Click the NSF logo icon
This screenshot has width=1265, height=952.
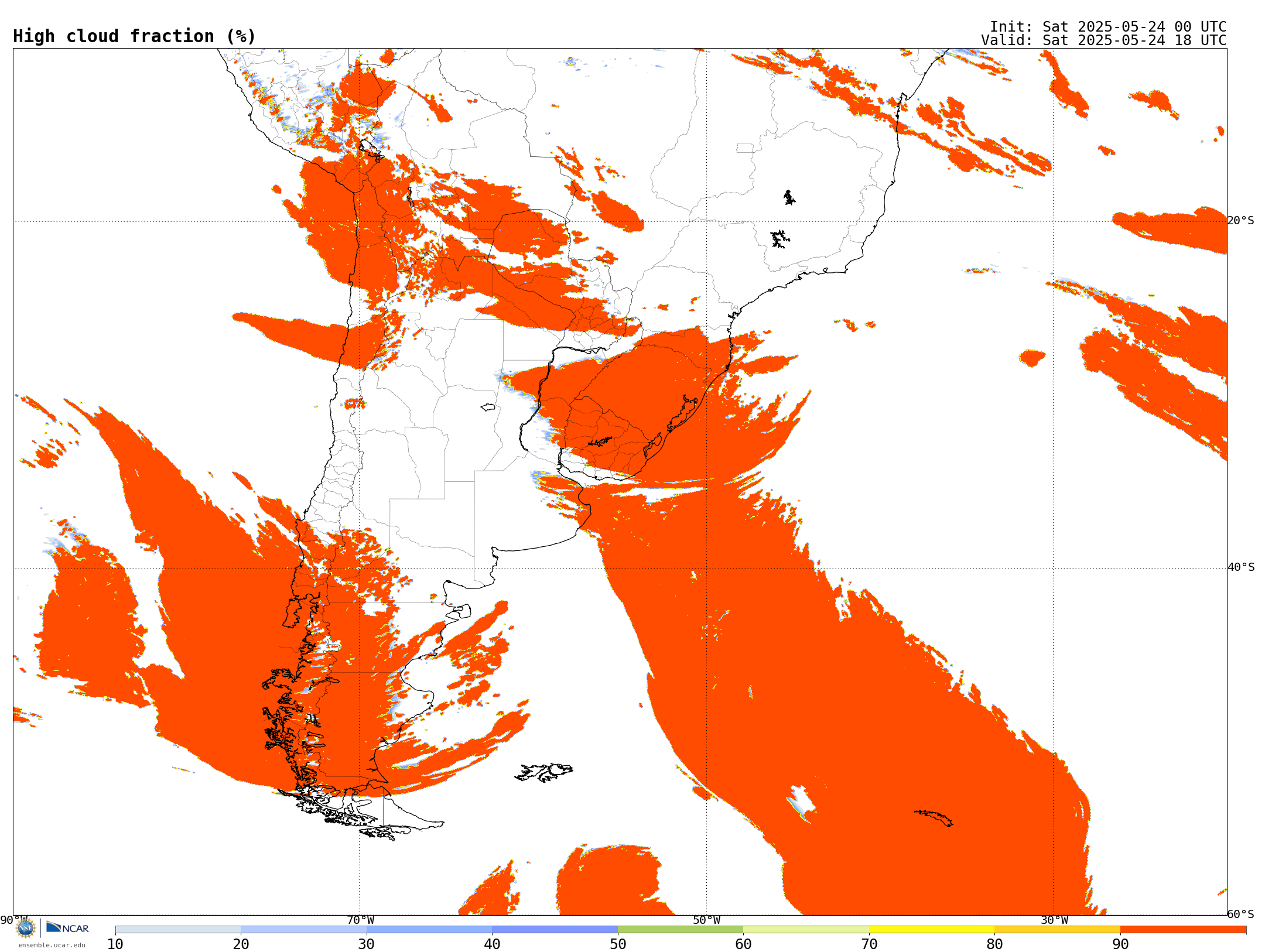pos(26,927)
